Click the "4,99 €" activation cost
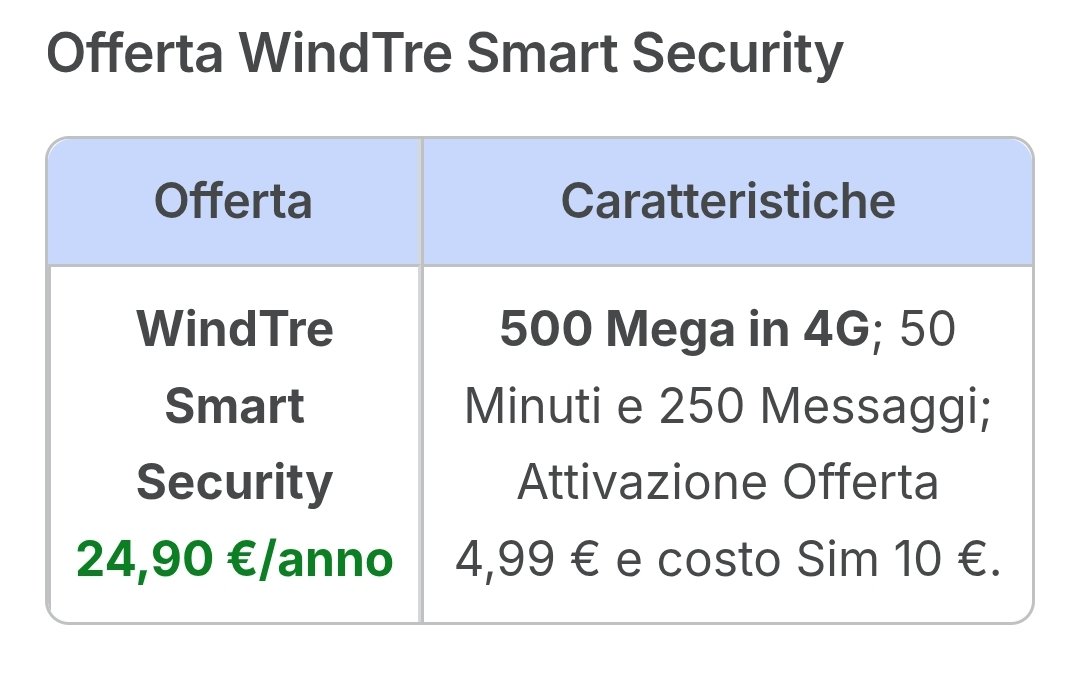Viewport: 1080px width, 679px height. [x=527, y=561]
